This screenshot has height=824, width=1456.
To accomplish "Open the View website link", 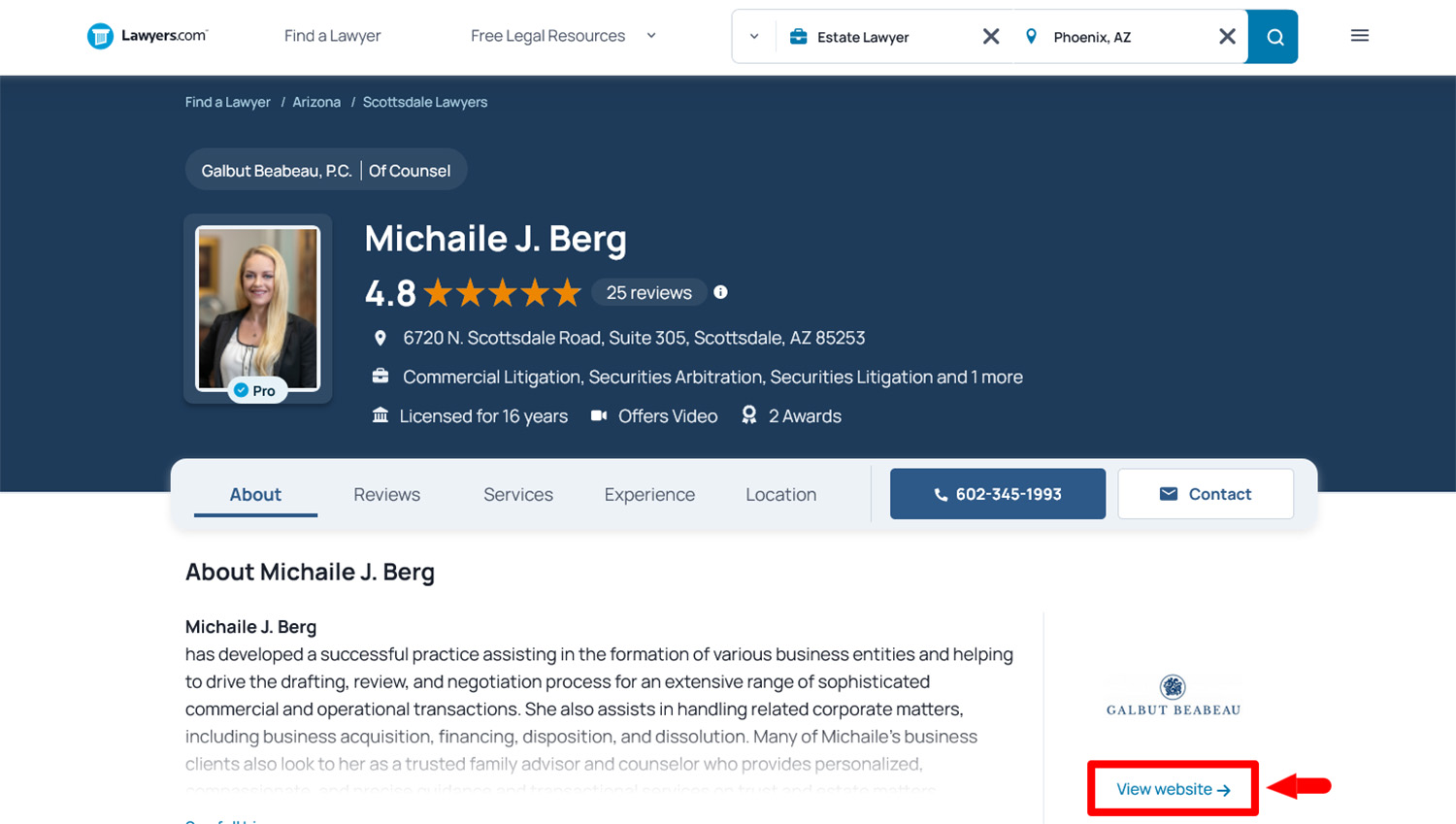I will tap(1173, 789).
